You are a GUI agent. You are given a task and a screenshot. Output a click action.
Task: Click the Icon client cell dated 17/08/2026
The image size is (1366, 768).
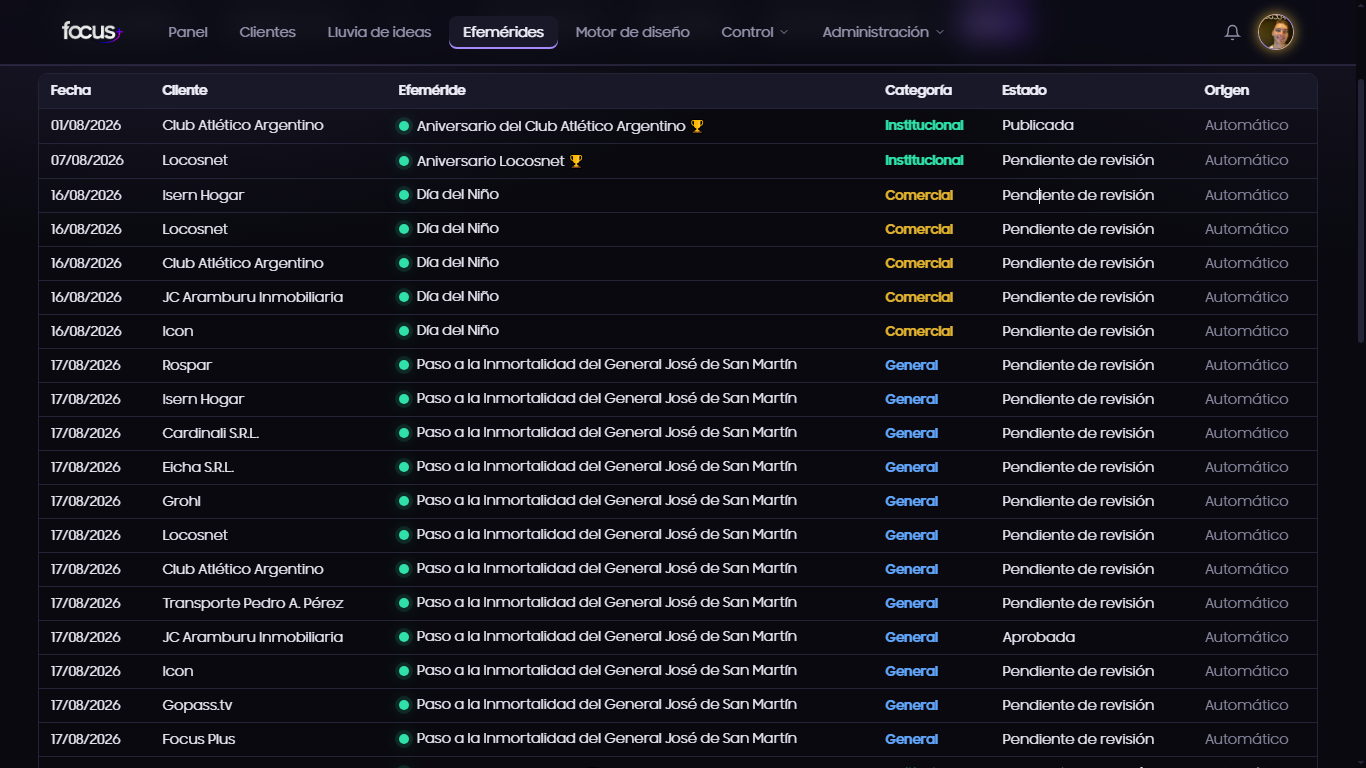click(178, 671)
